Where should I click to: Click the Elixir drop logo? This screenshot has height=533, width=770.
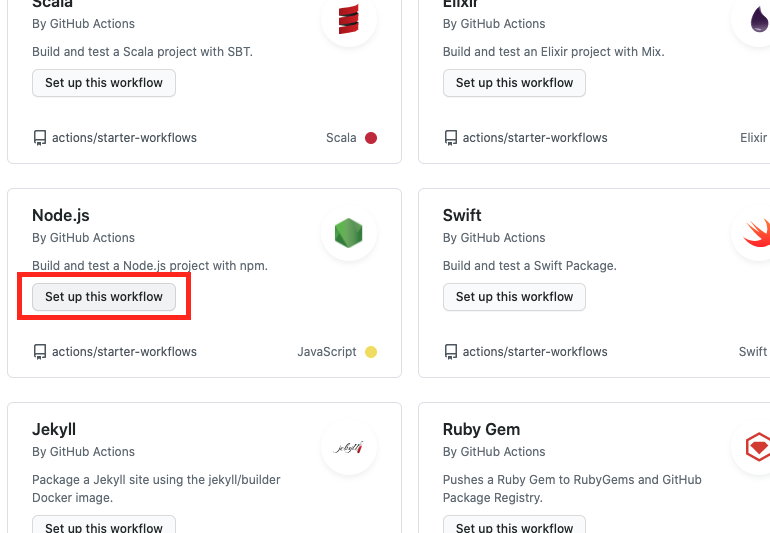[x=757, y=20]
